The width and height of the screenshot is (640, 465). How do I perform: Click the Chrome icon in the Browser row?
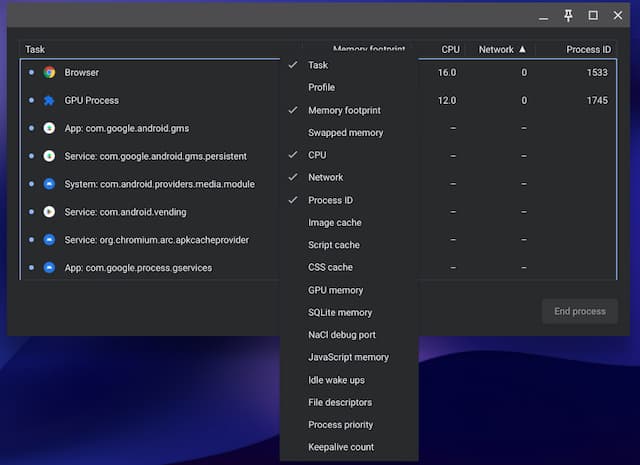click(x=49, y=73)
